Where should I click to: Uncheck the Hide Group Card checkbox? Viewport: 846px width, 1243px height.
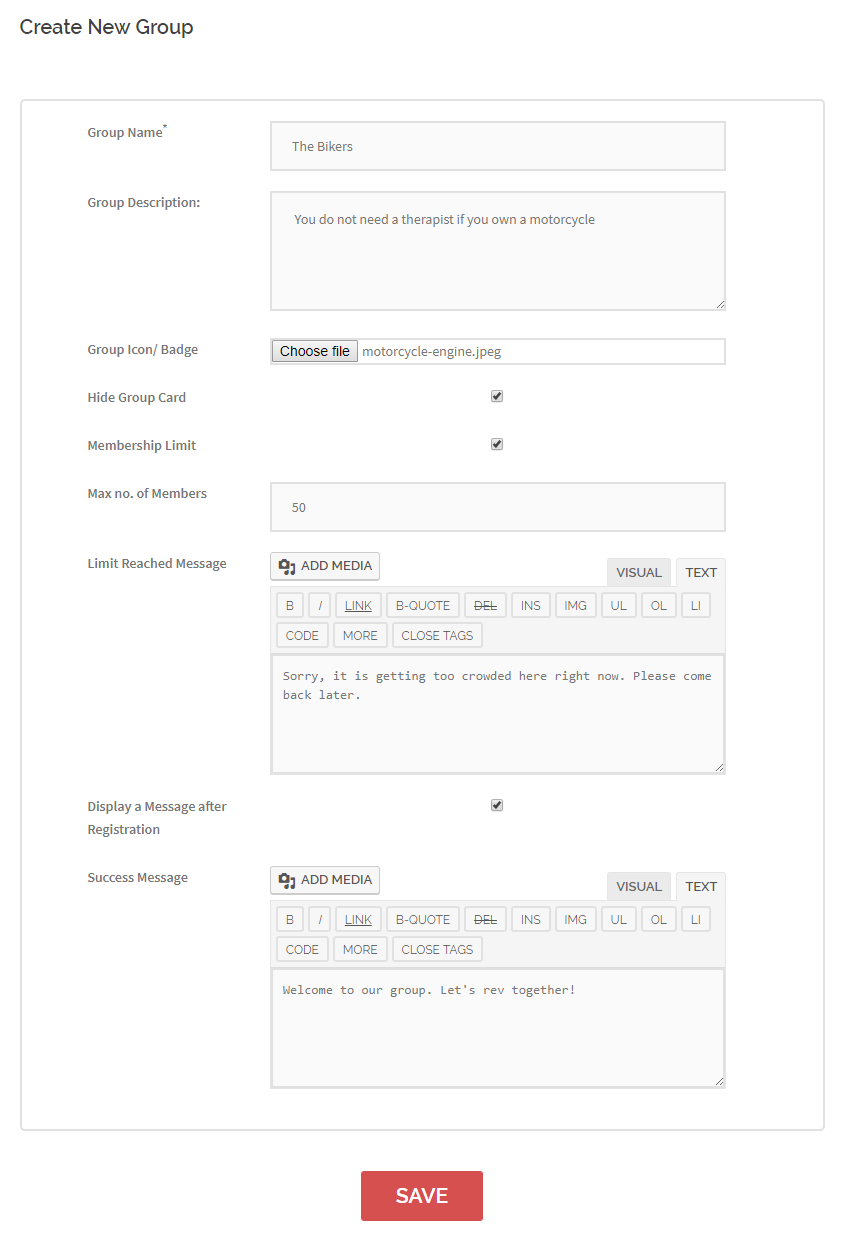point(497,397)
